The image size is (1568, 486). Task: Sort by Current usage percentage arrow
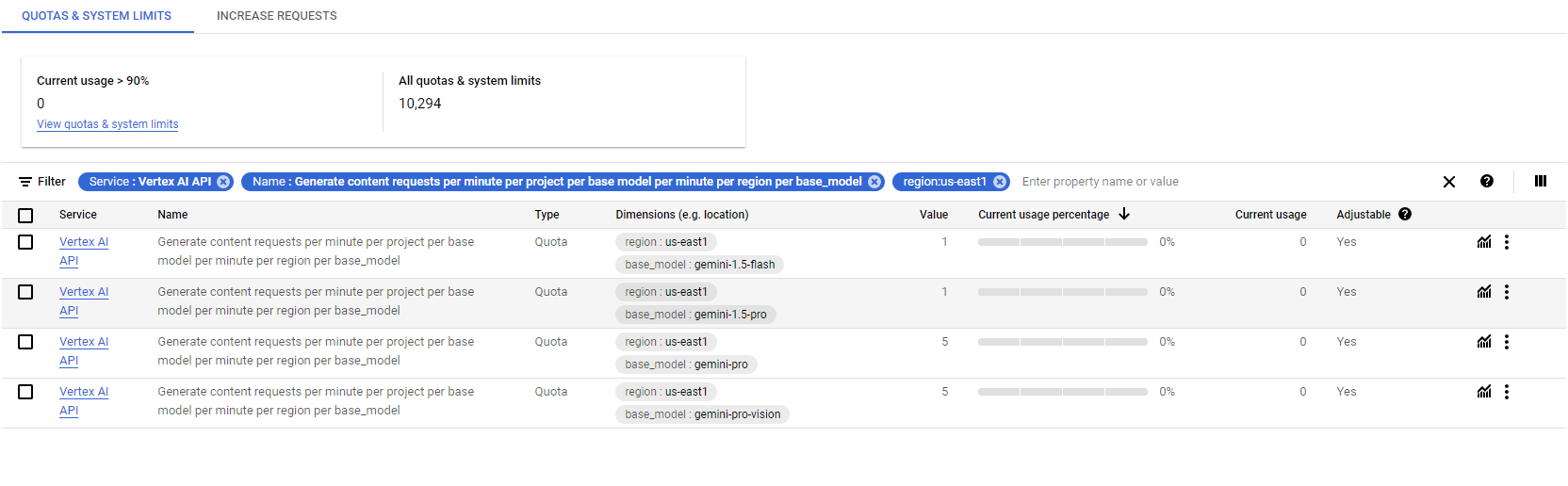(1124, 214)
